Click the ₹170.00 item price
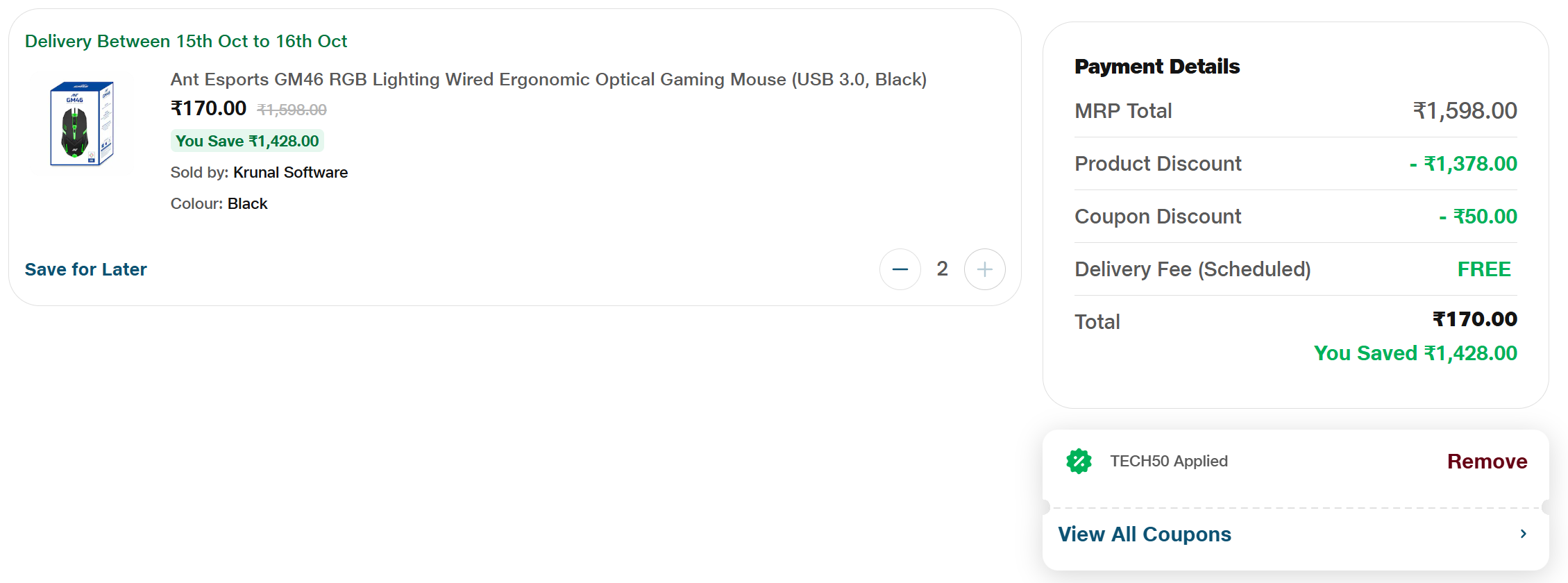Image resolution: width=1568 pixels, height=583 pixels. pos(209,109)
